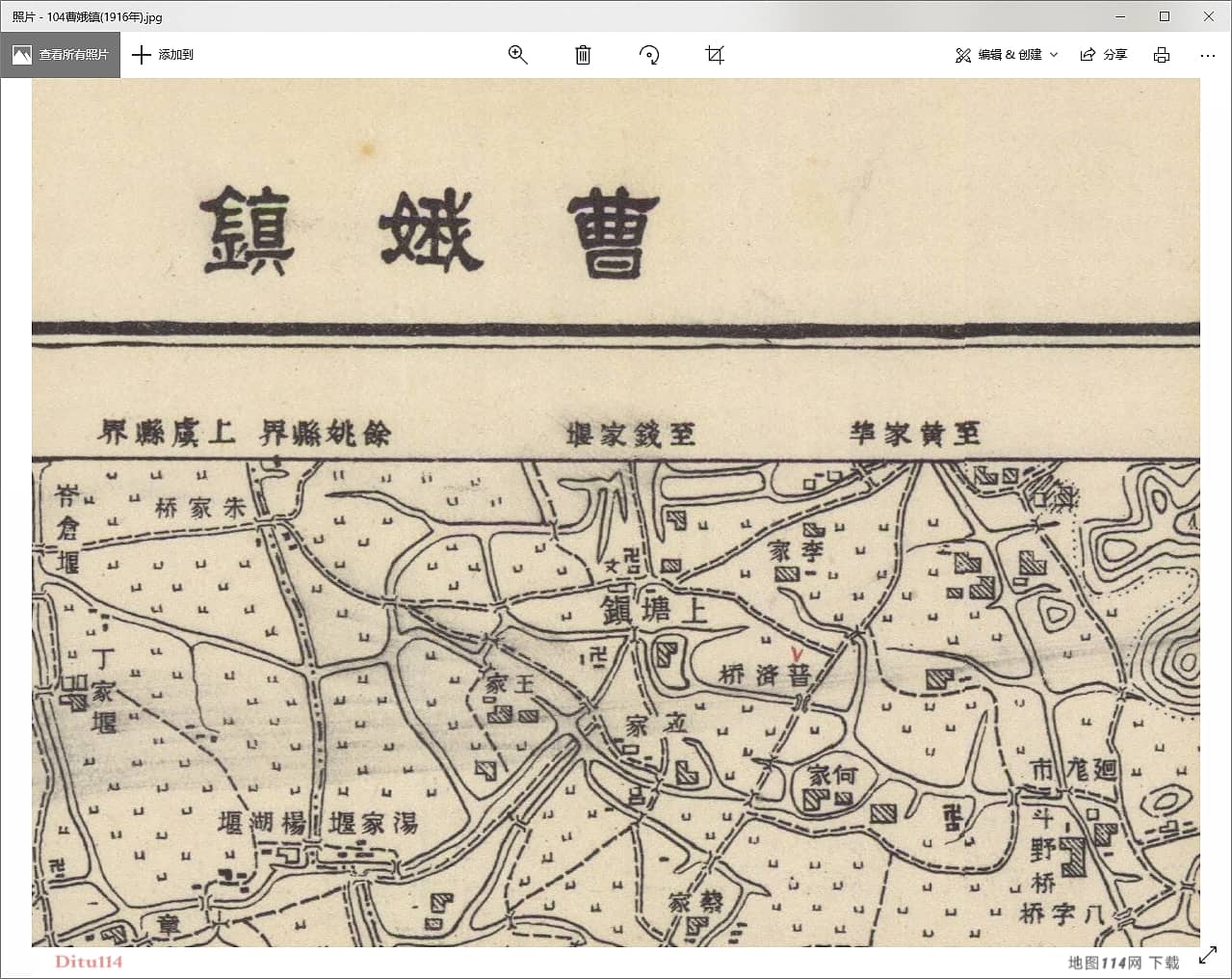This screenshot has width=1232, height=979.
Task: Print the current photo
Action: [1161, 55]
